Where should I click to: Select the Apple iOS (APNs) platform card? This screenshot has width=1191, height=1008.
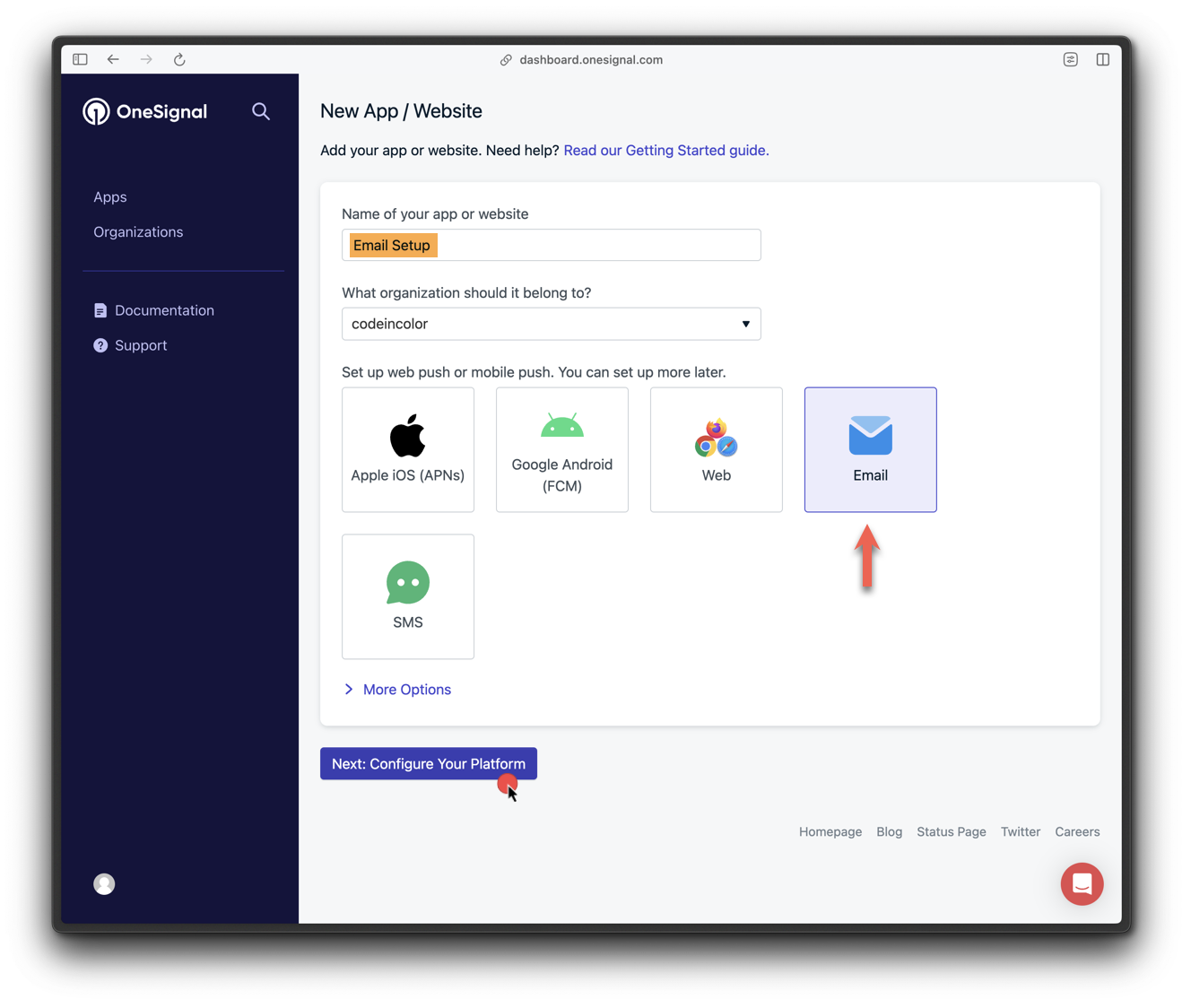click(x=408, y=449)
